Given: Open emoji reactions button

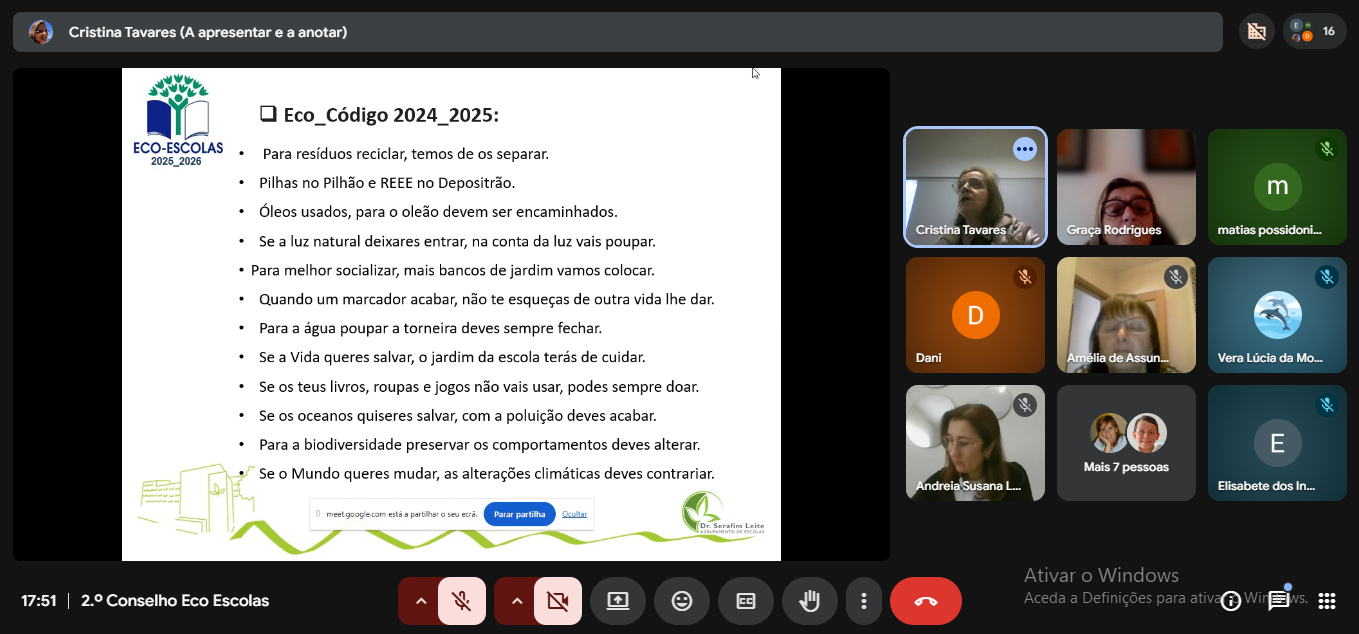Looking at the screenshot, I should point(682,601).
